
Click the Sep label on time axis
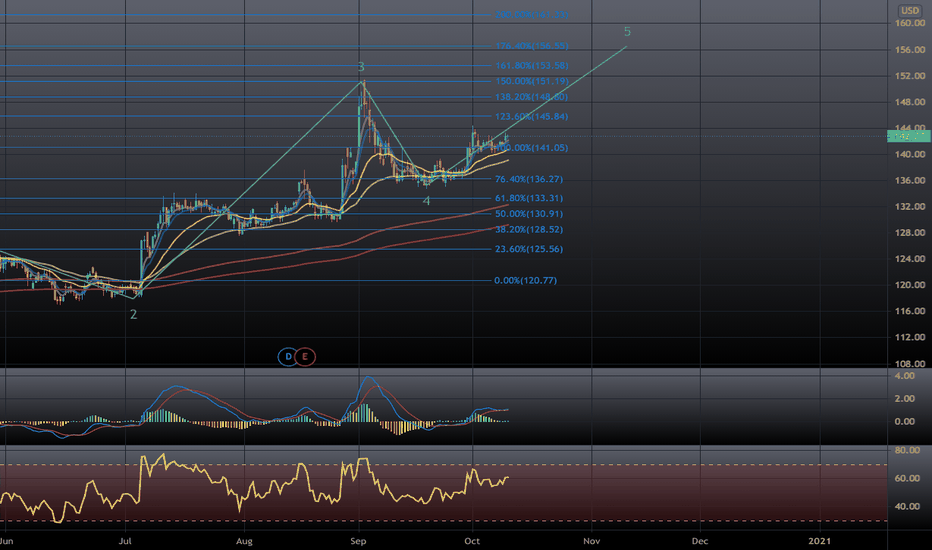point(358,541)
